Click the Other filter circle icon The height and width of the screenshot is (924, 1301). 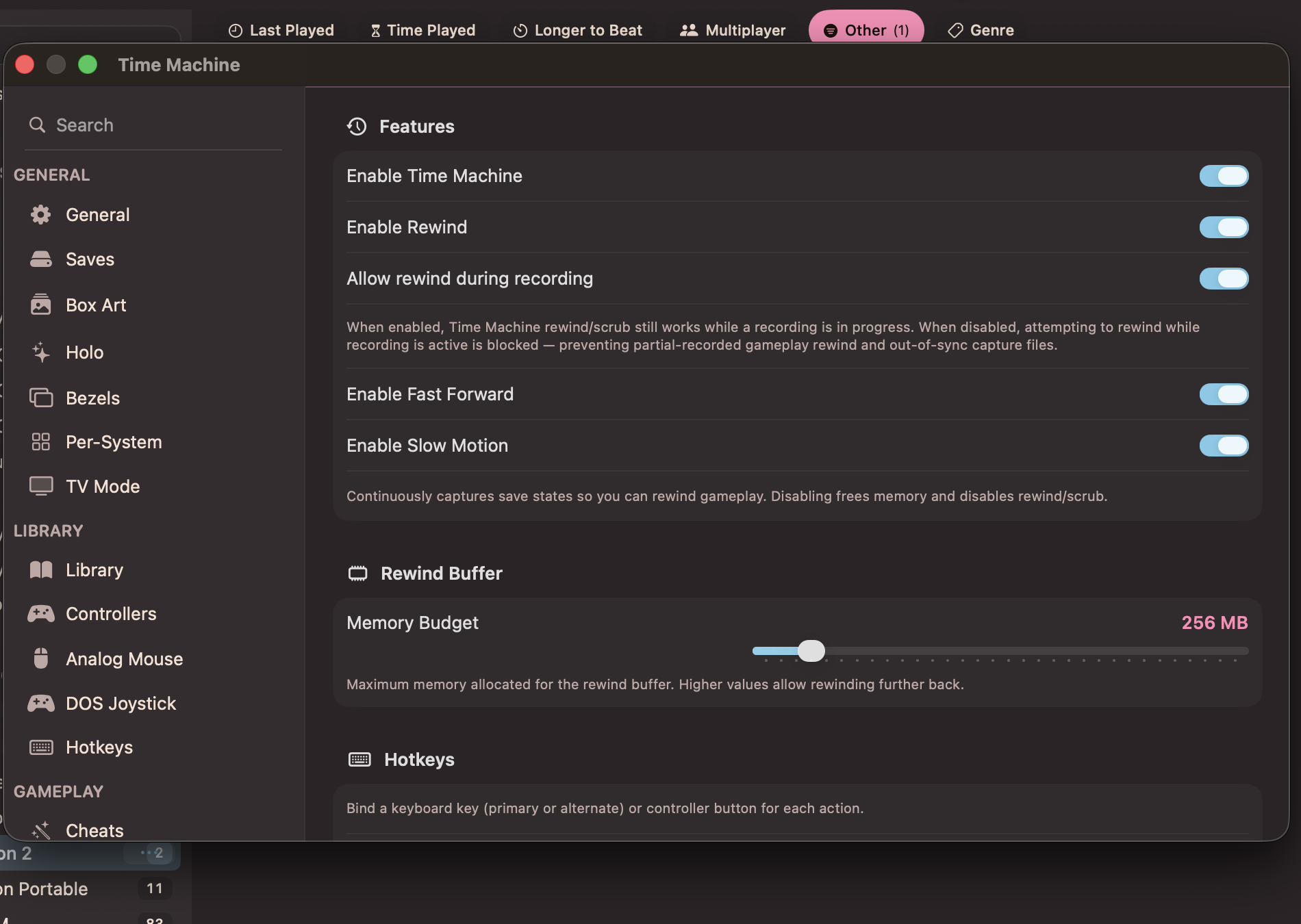coord(830,30)
